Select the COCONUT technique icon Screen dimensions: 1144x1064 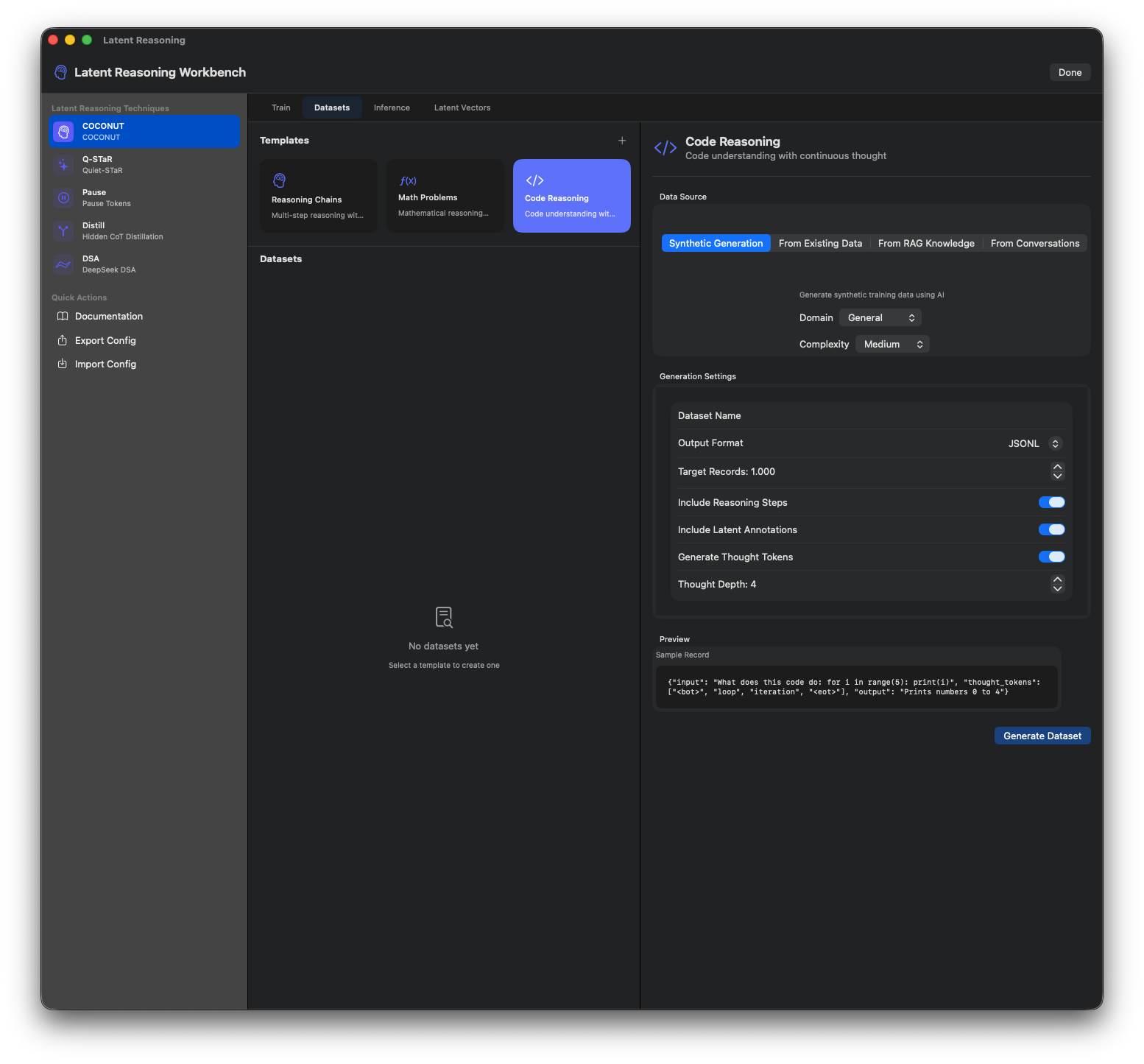click(x=63, y=131)
